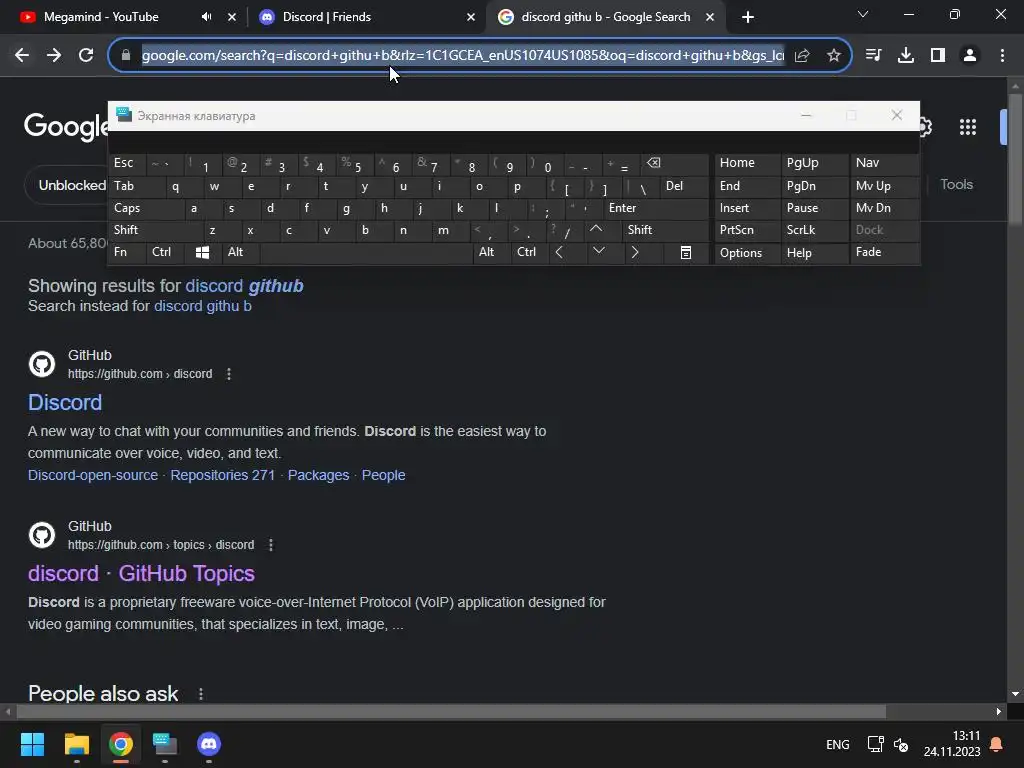
Task: Click the Help key on on-screen keyboard
Action: (x=814, y=253)
